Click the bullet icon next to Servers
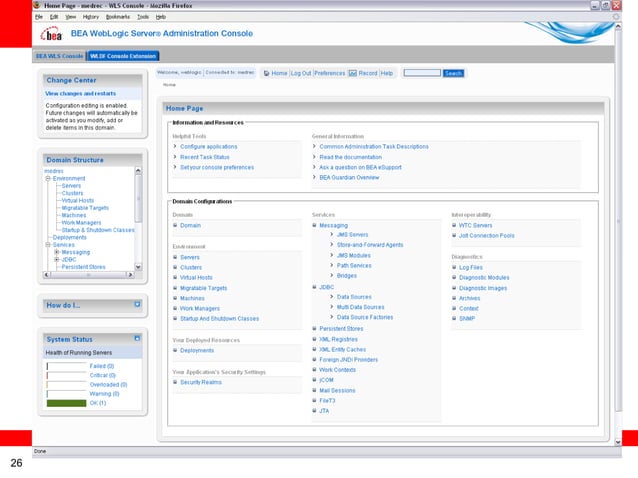This screenshot has height=478, width=638. [175, 257]
